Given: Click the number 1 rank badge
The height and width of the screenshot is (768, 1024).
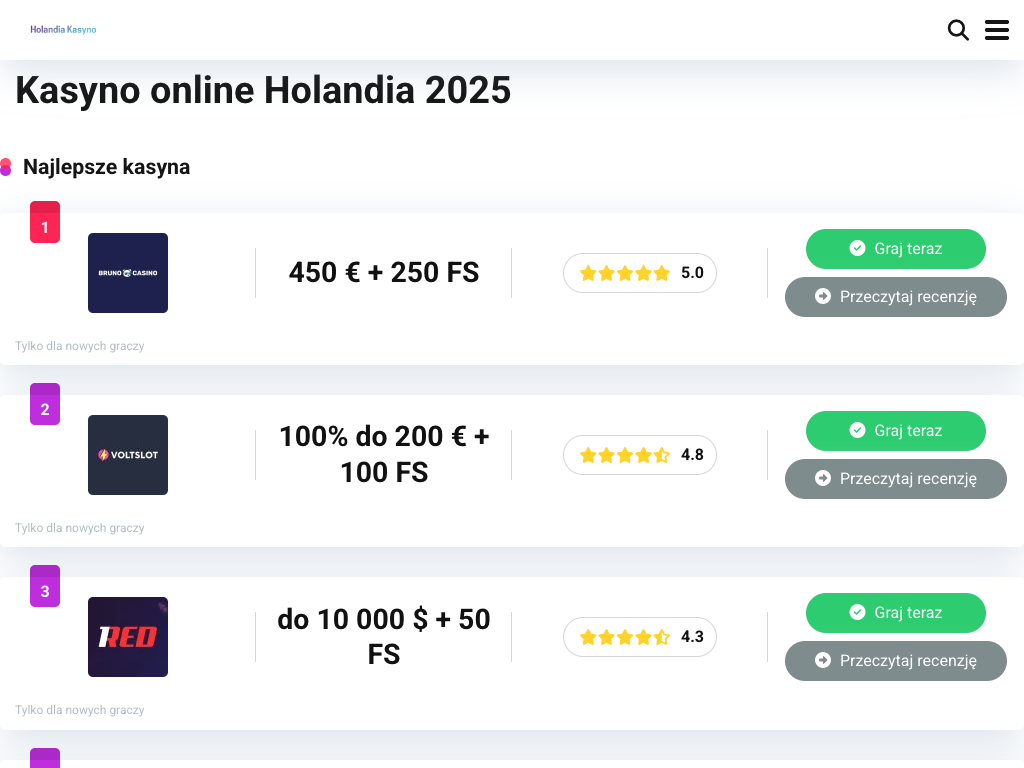Looking at the screenshot, I should pos(45,225).
